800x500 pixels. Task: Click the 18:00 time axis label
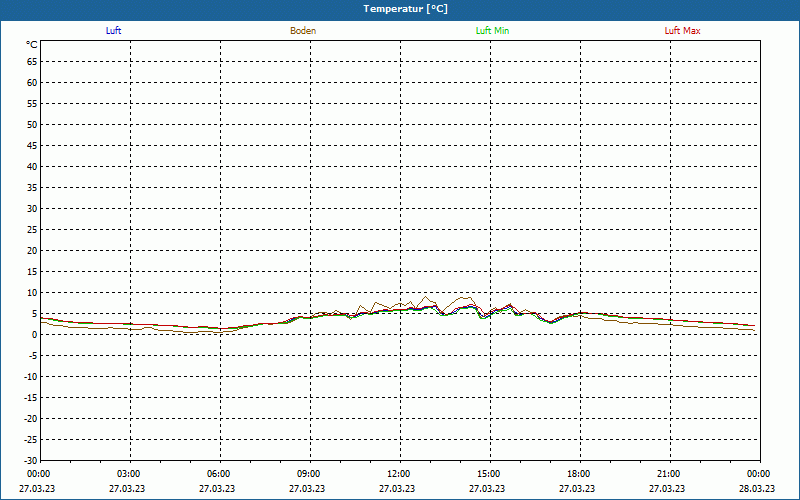tap(579, 474)
